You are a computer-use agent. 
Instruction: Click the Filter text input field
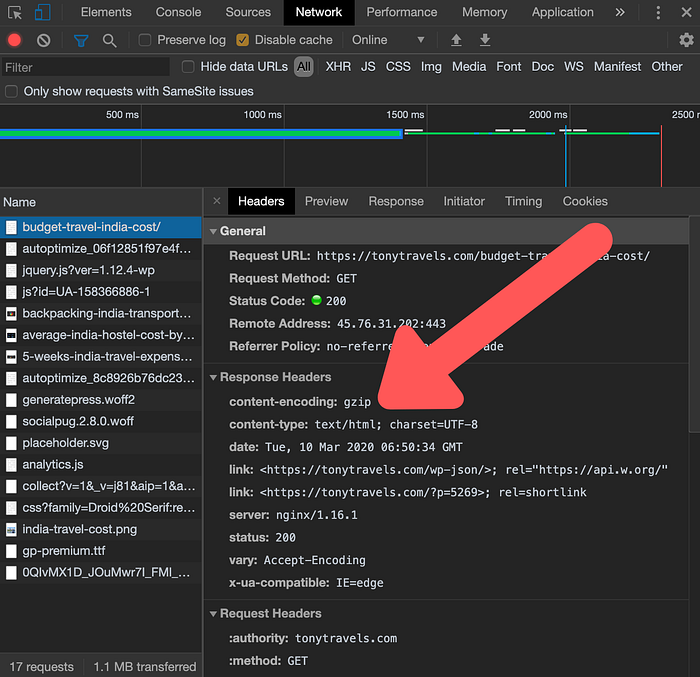85,67
